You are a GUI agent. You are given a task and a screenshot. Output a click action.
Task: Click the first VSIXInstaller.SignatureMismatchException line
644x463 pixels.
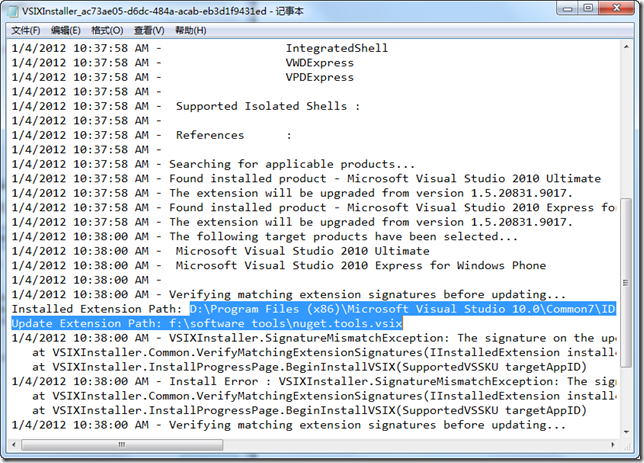pos(314,338)
